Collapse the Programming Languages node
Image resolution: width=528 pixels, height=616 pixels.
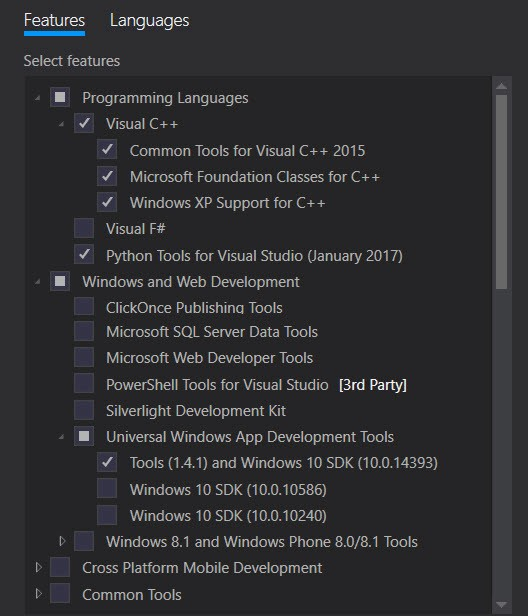37,97
